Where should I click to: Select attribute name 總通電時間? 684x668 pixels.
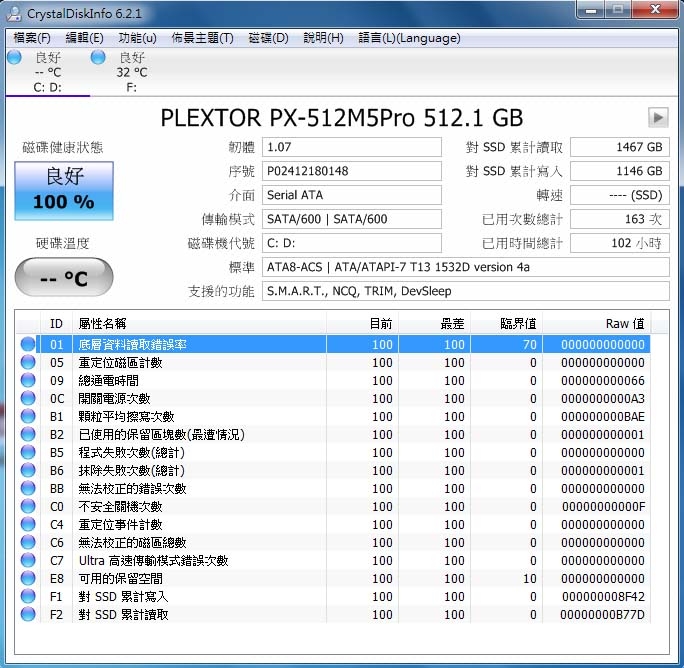109,380
